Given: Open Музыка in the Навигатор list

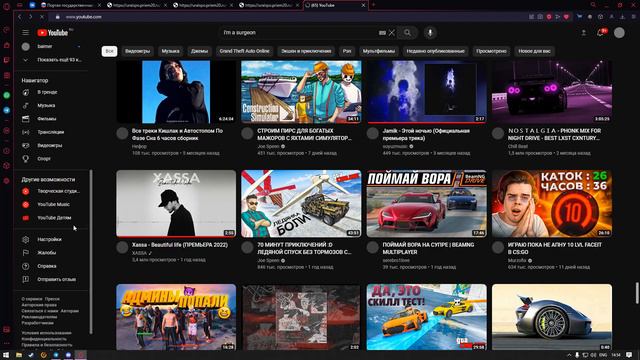Looking at the screenshot, I should pos(51,105).
